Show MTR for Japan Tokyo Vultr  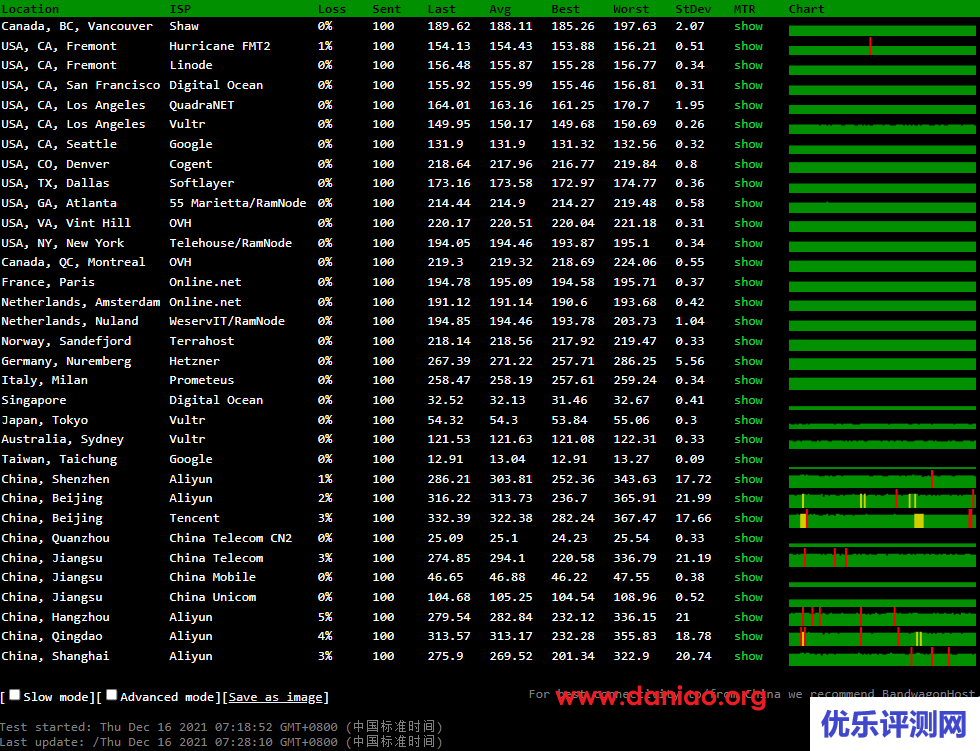(x=748, y=420)
